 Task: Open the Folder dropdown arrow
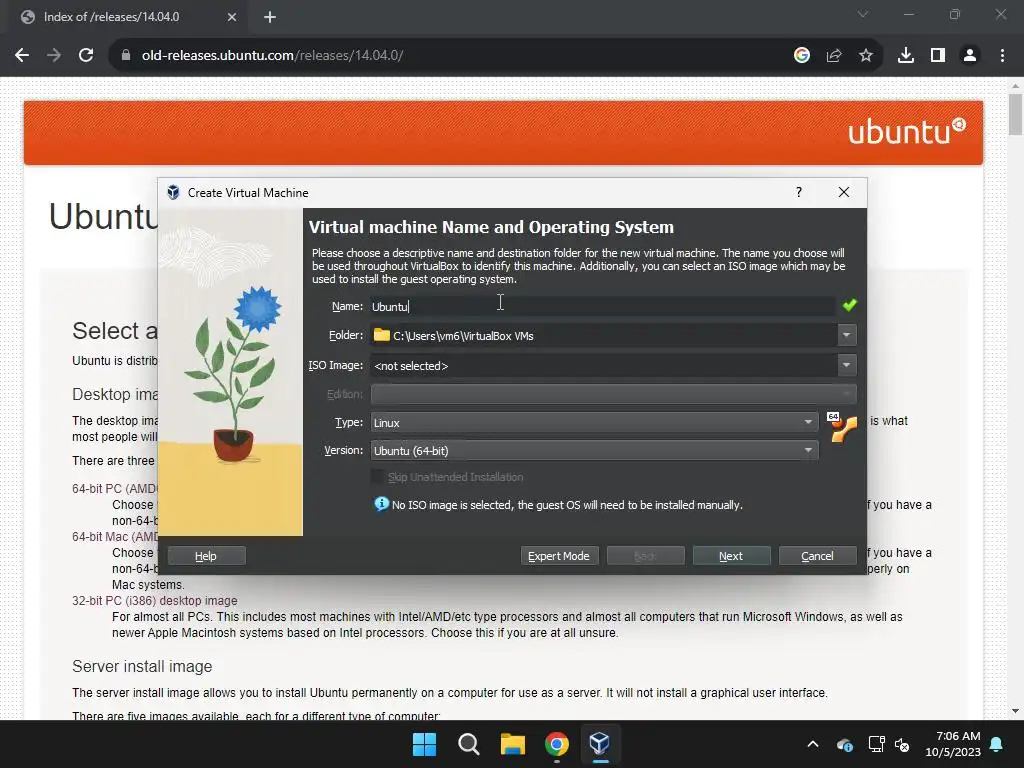click(x=846, y=335)
